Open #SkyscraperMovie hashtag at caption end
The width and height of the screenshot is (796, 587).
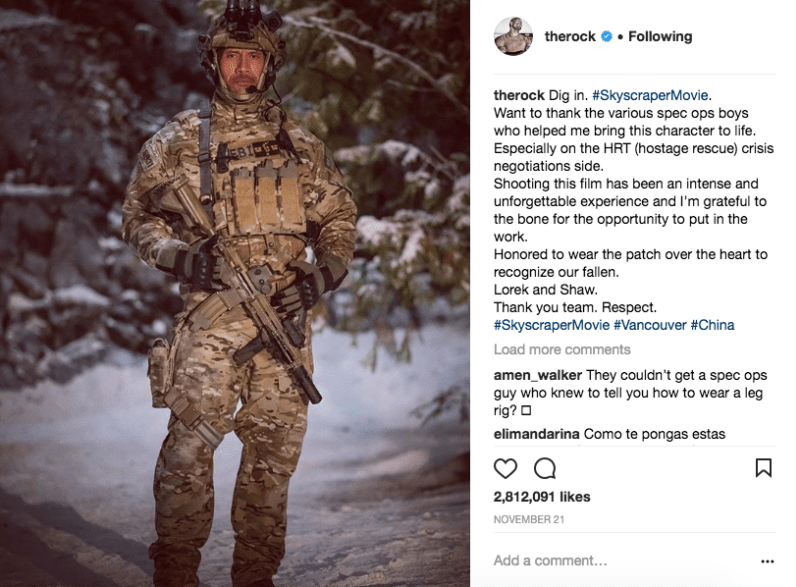[x=552, y=325]
